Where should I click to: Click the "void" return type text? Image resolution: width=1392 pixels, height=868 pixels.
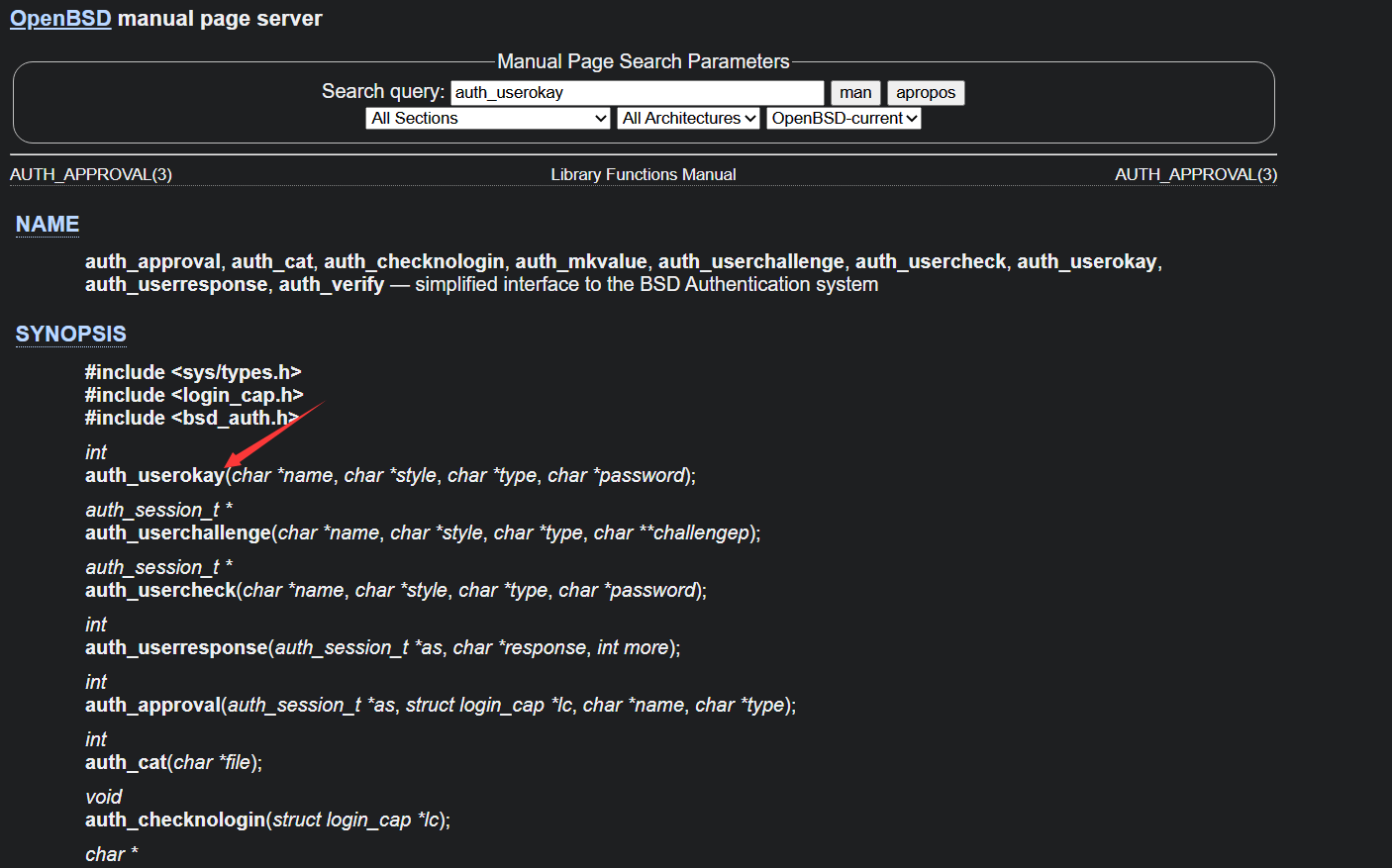tap(104, 798)
